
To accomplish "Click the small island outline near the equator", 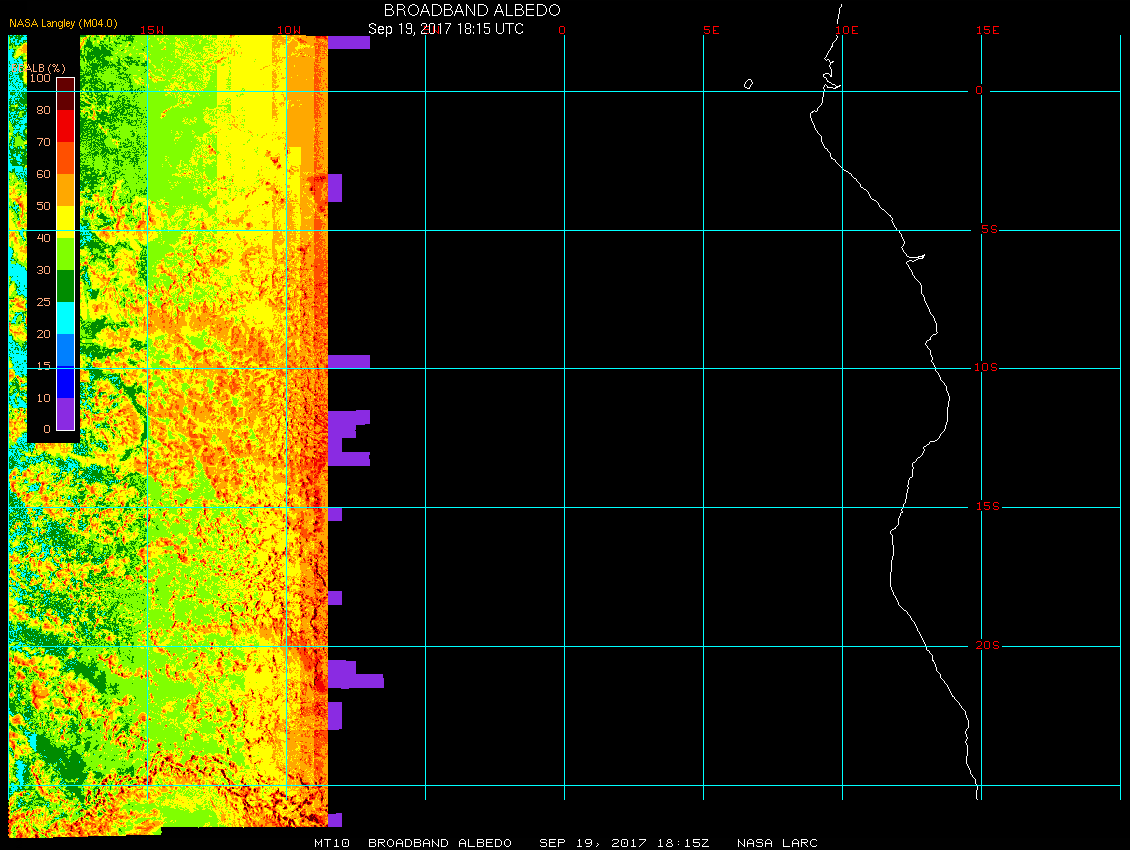I will pos(748,84).
